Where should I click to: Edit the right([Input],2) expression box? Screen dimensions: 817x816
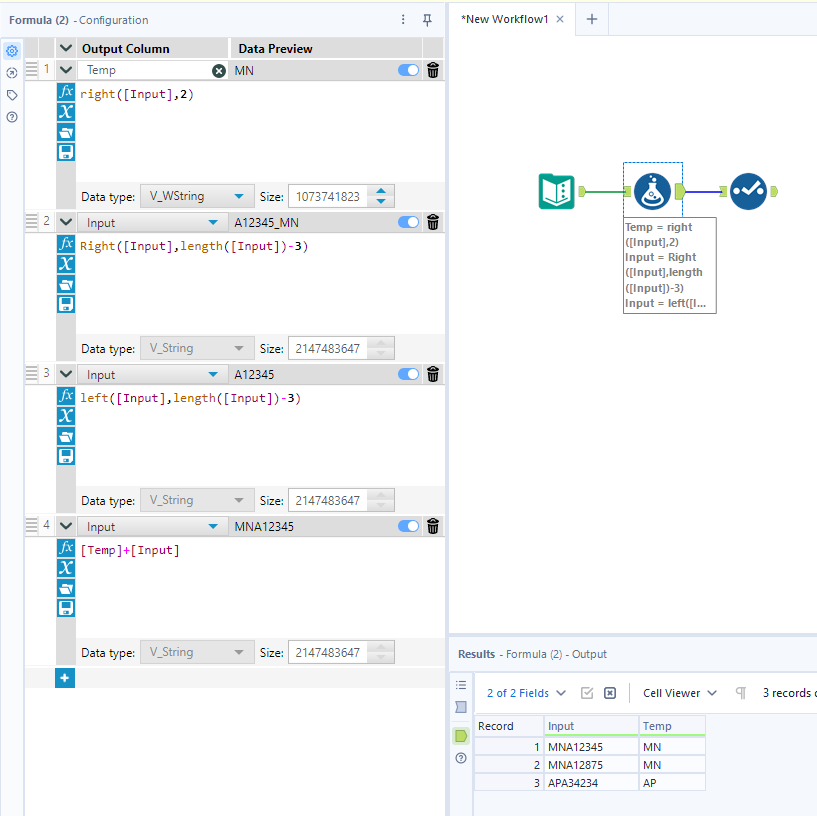pos(261,131)
